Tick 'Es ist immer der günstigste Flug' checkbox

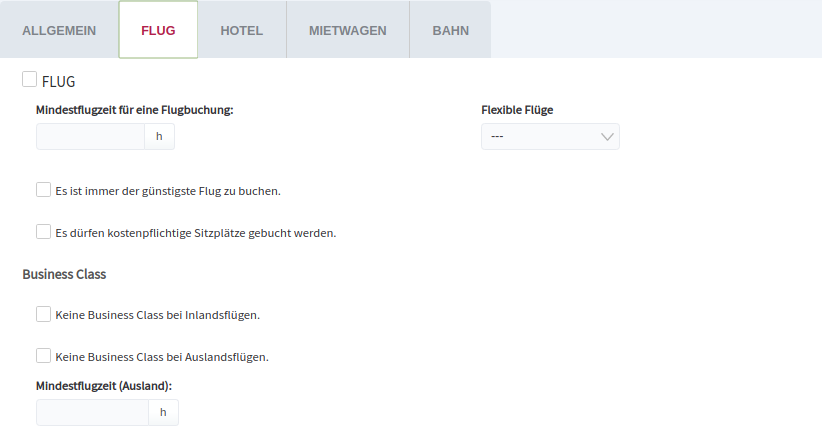click(44, 190)
